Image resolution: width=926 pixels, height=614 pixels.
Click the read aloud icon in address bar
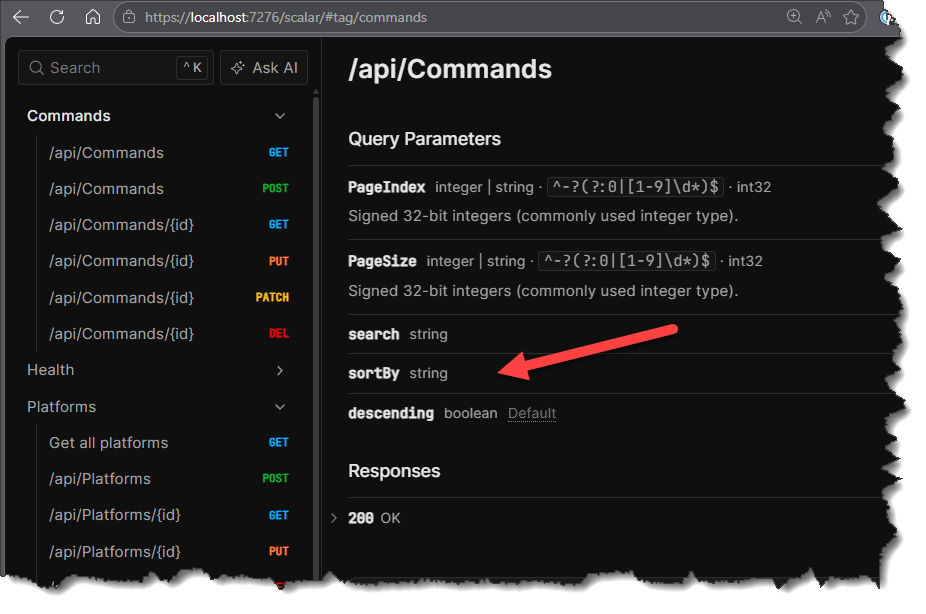pyautogui.click(x=823, y=17)
